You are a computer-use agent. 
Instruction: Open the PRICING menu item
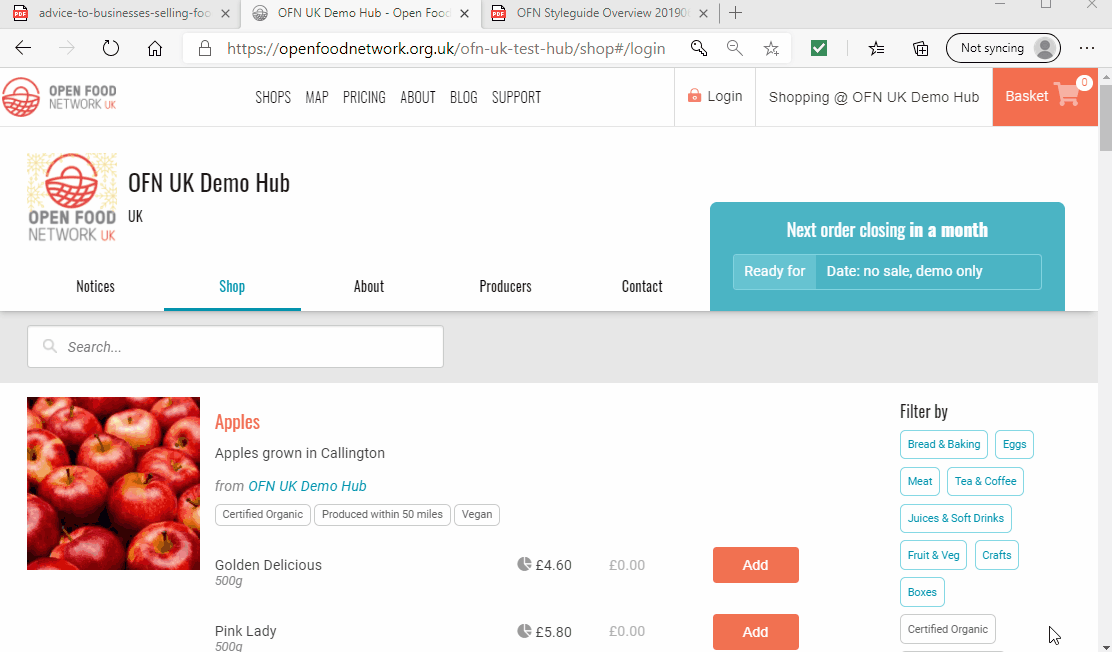[364, 97]
